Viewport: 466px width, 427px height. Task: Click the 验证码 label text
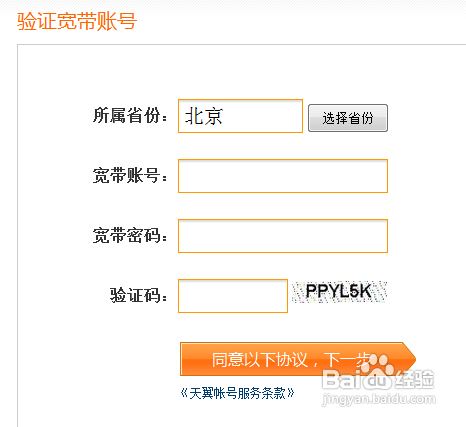coord(138,296)
